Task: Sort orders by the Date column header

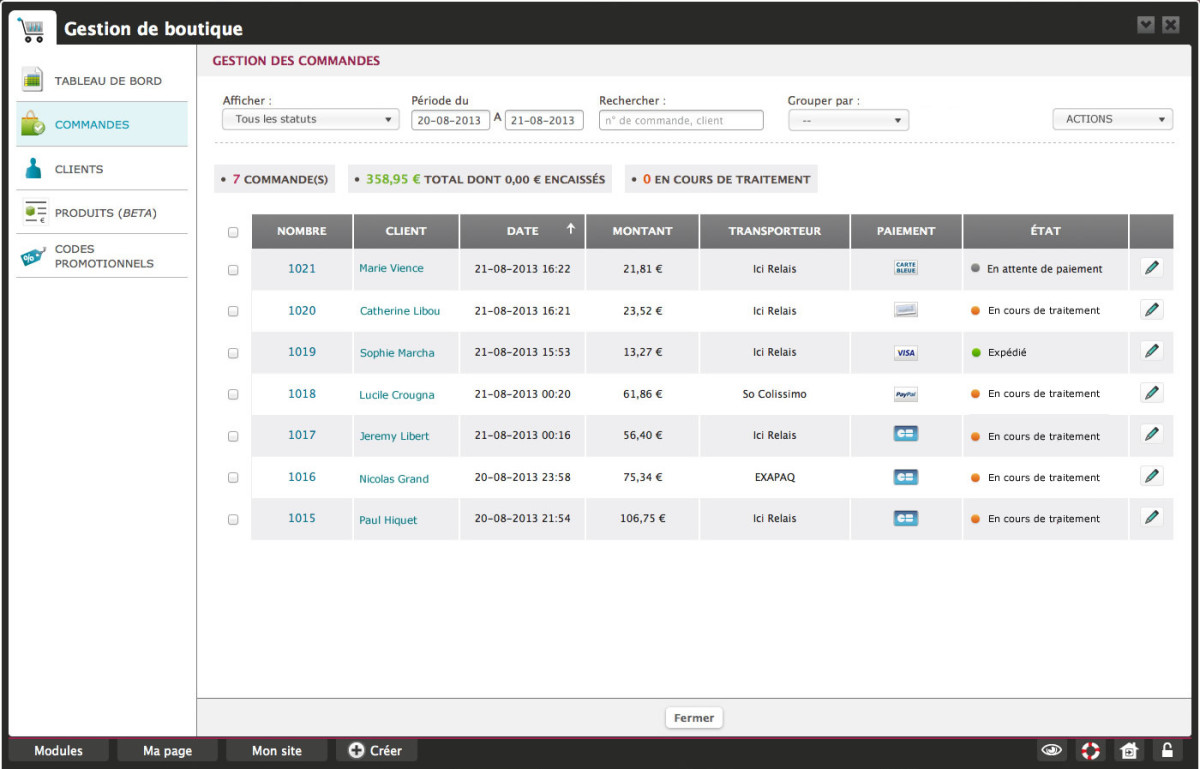Action: coord(522,231)
